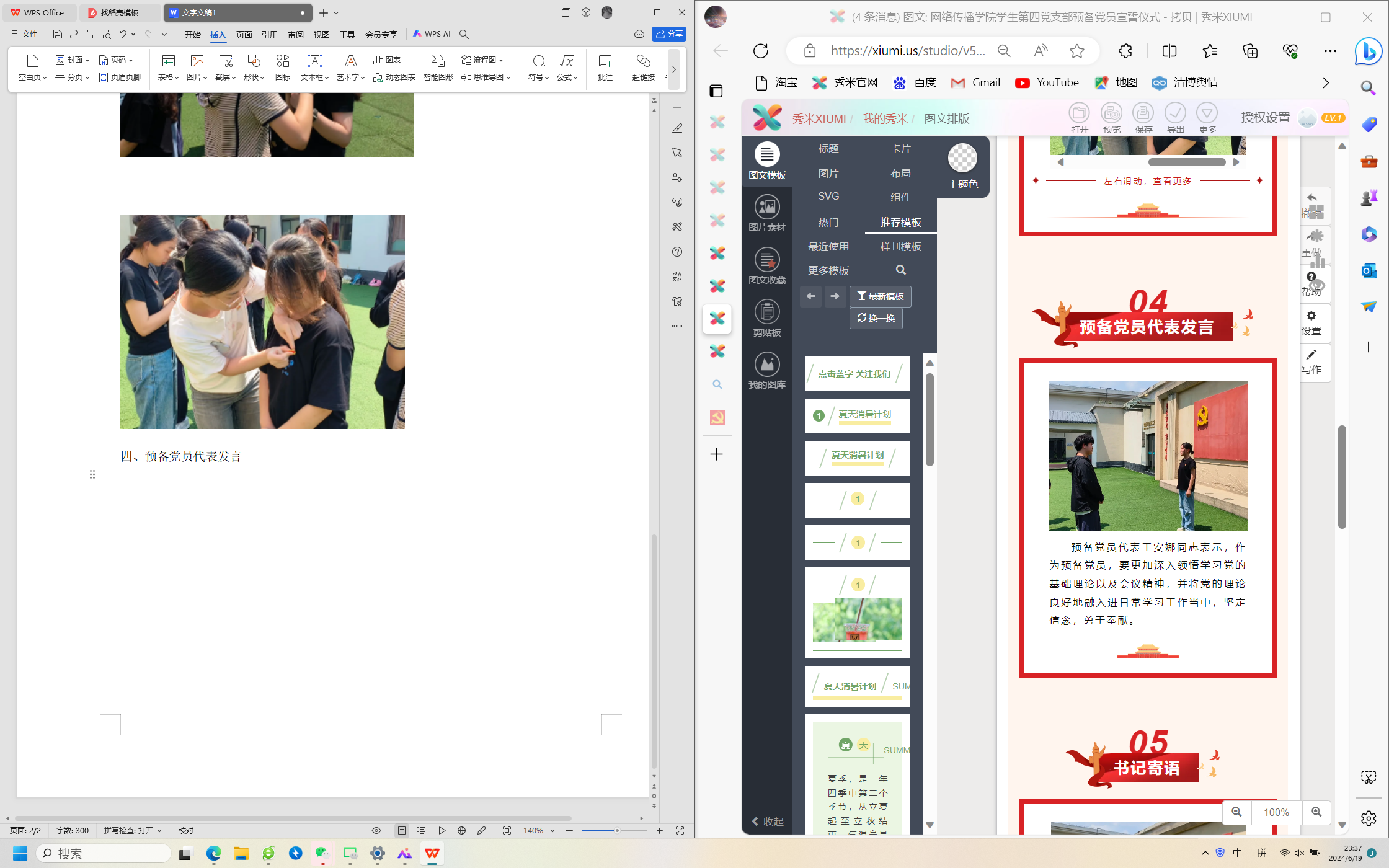Image resolution: width=1389 pixels, height=868 pixels.
Task: Toggle WPS web layout view
Action: pyautogui.click(x=461, y=830)
